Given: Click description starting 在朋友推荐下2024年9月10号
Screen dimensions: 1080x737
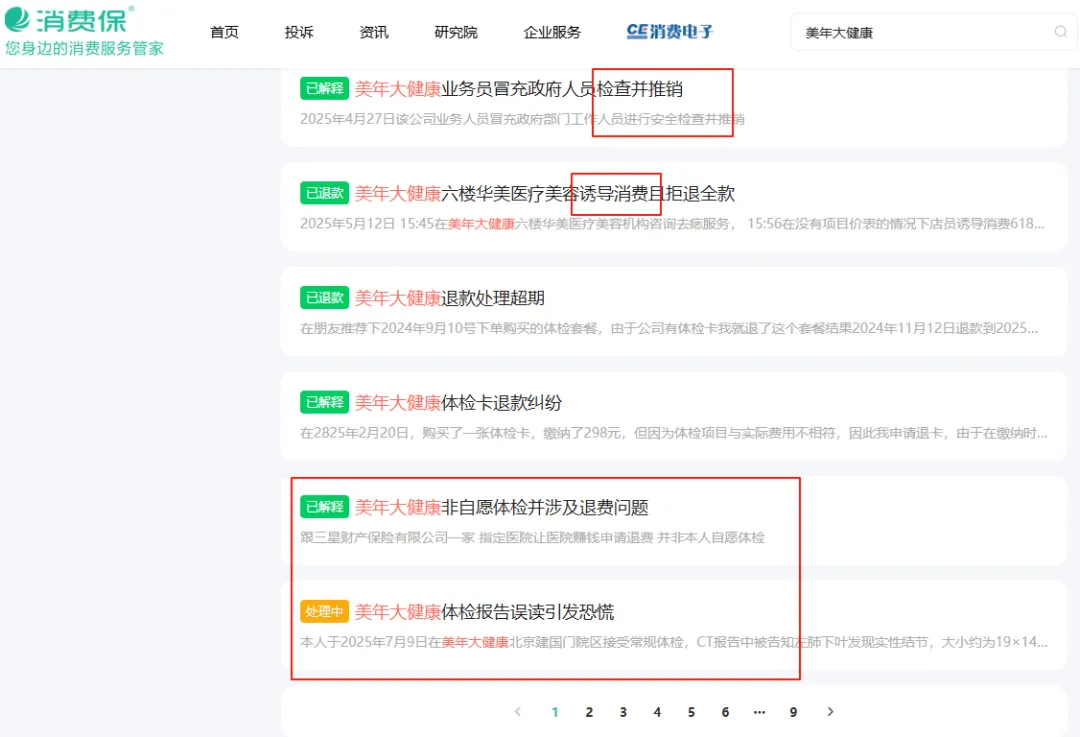Looking at the screenshot, I should click(x=669, y=329).
